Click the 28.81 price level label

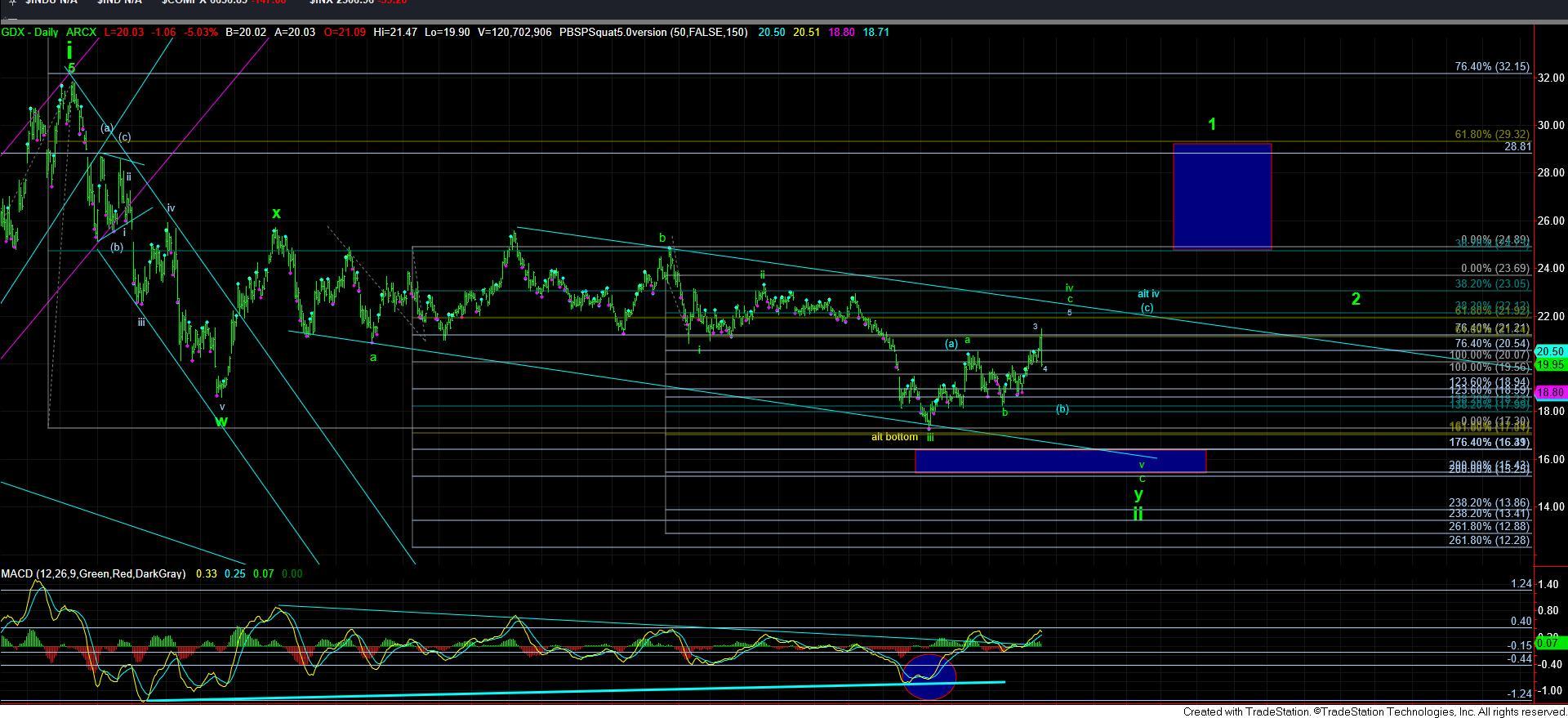(1517, 147)
